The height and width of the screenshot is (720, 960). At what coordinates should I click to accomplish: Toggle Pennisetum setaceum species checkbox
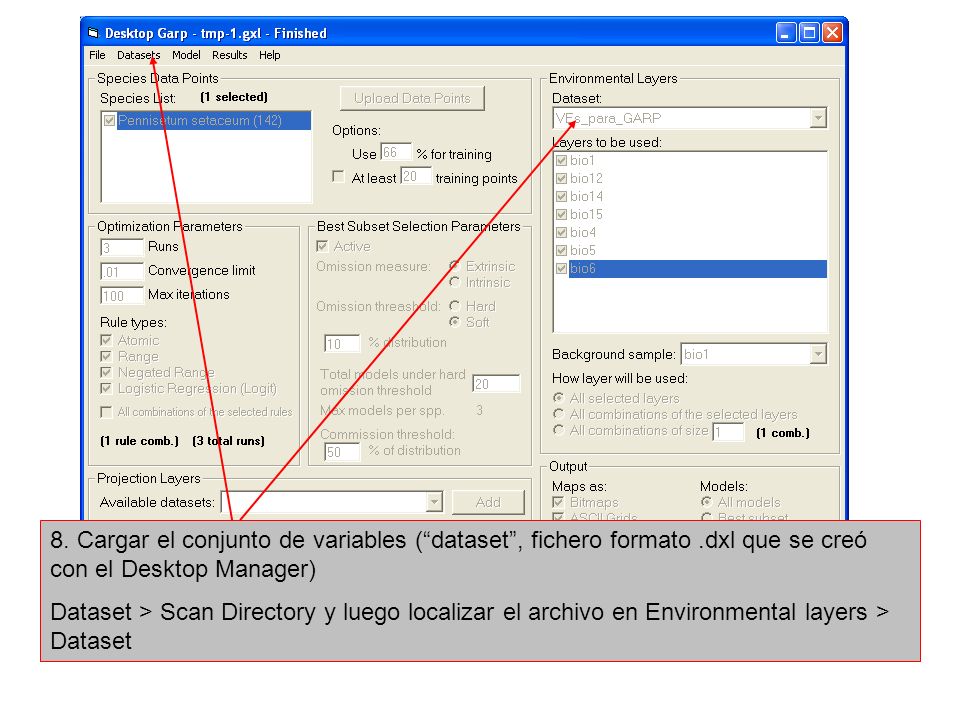pos(109,121)
